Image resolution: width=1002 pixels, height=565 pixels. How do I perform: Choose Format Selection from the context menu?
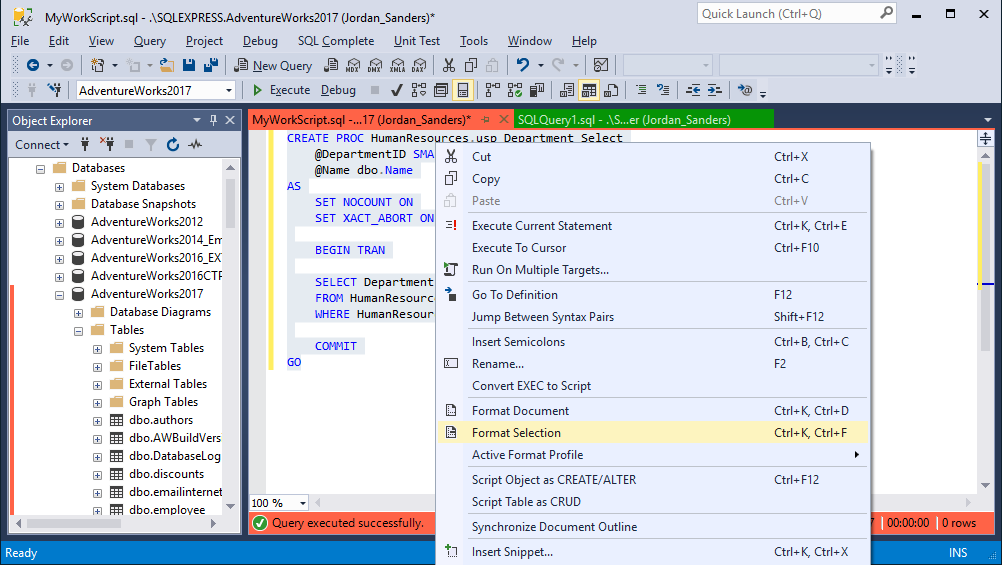click(652, 433)
